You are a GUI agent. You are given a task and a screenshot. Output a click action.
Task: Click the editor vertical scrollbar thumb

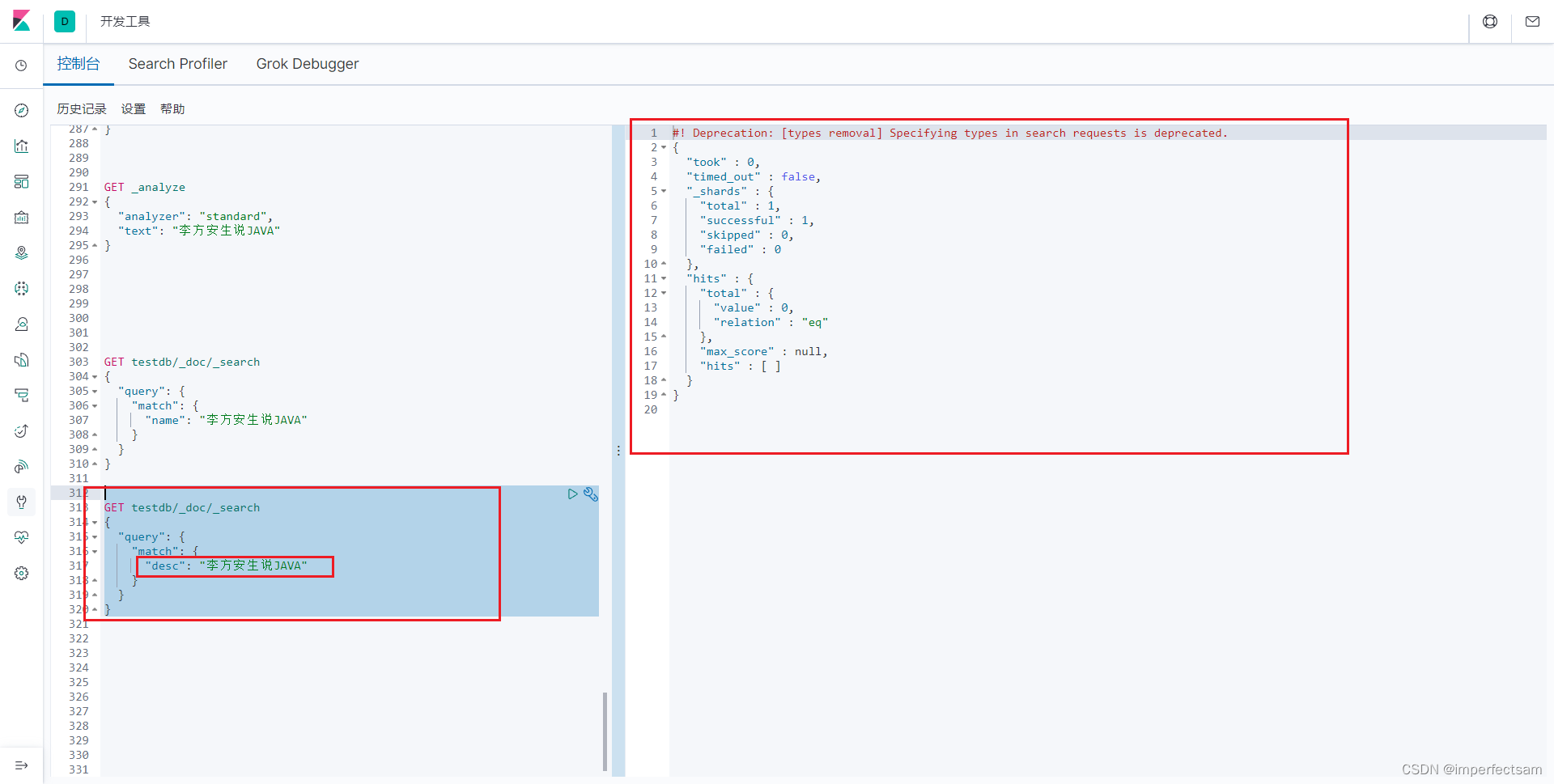[x=605, y=731]
